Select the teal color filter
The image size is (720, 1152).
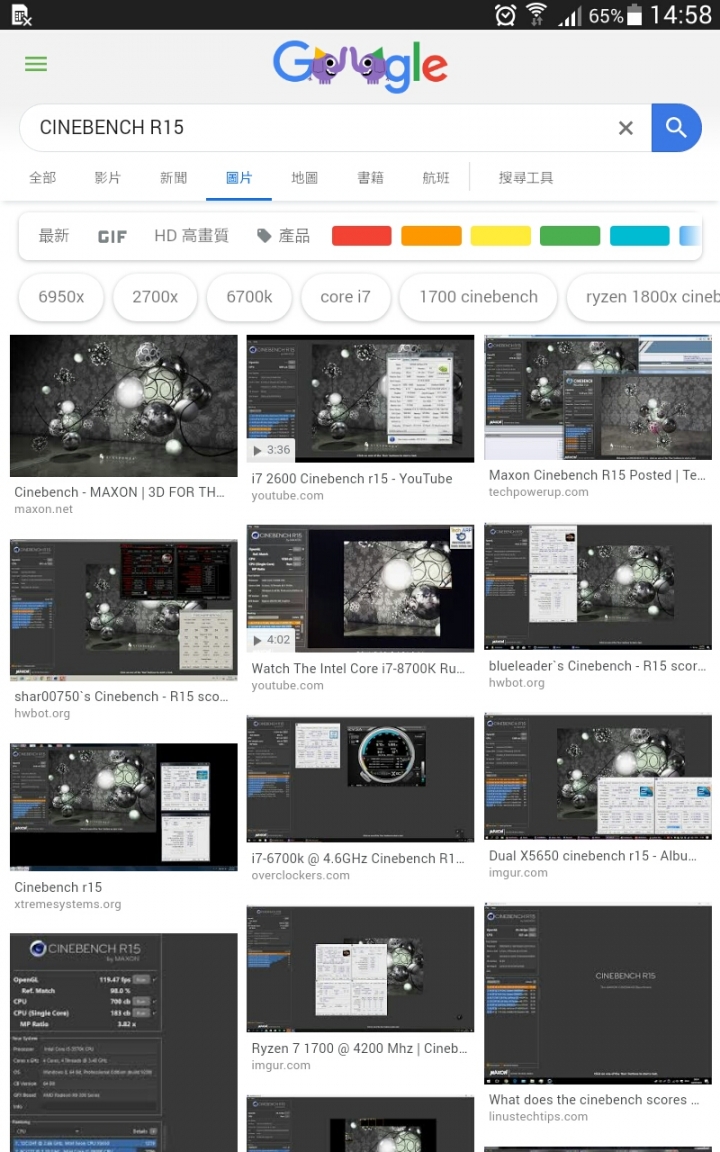click(x=639, y=236)
